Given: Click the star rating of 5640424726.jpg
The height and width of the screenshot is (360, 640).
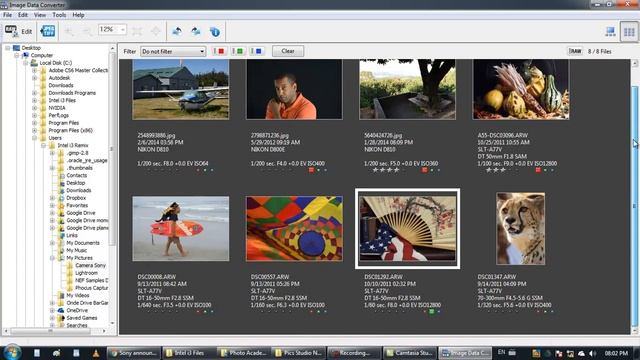Looking at the screenshot, I should point(386,170).
